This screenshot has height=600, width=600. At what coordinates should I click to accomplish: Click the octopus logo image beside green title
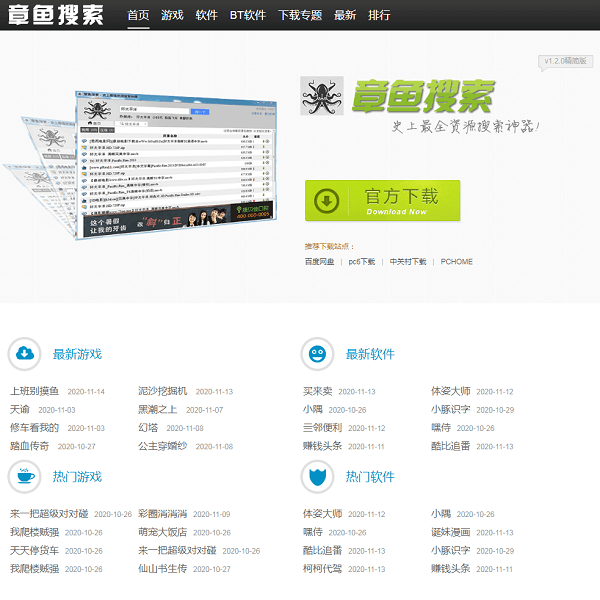[322, 96]
